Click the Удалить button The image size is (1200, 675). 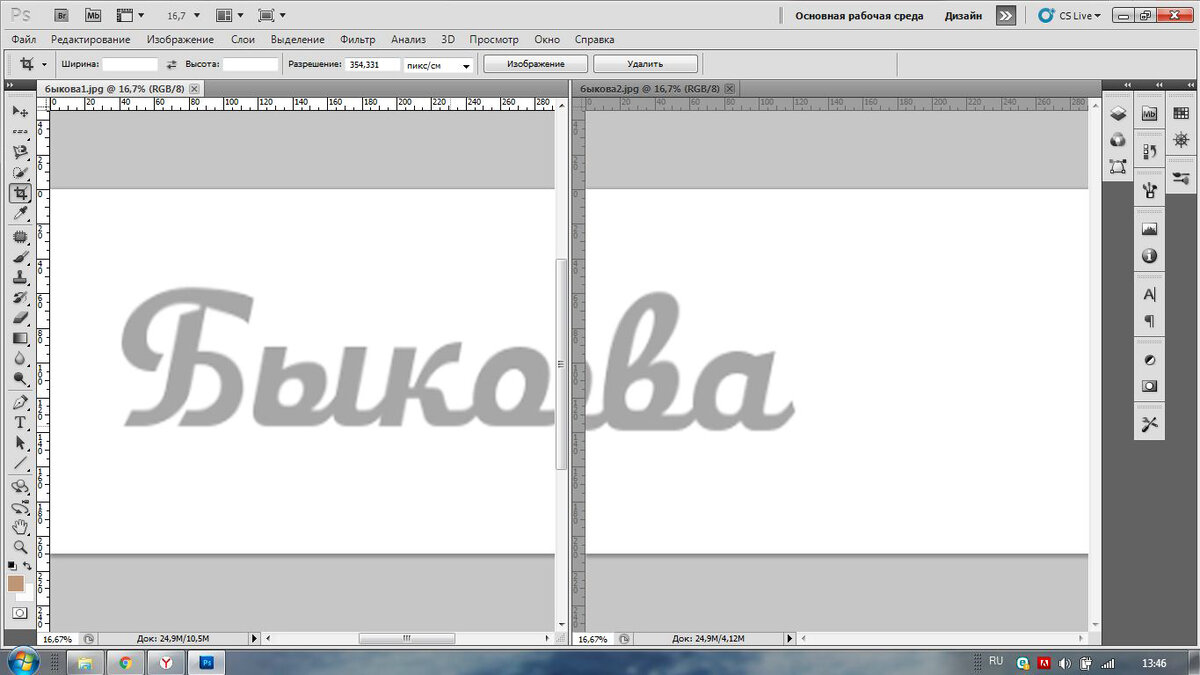[645, 62]
